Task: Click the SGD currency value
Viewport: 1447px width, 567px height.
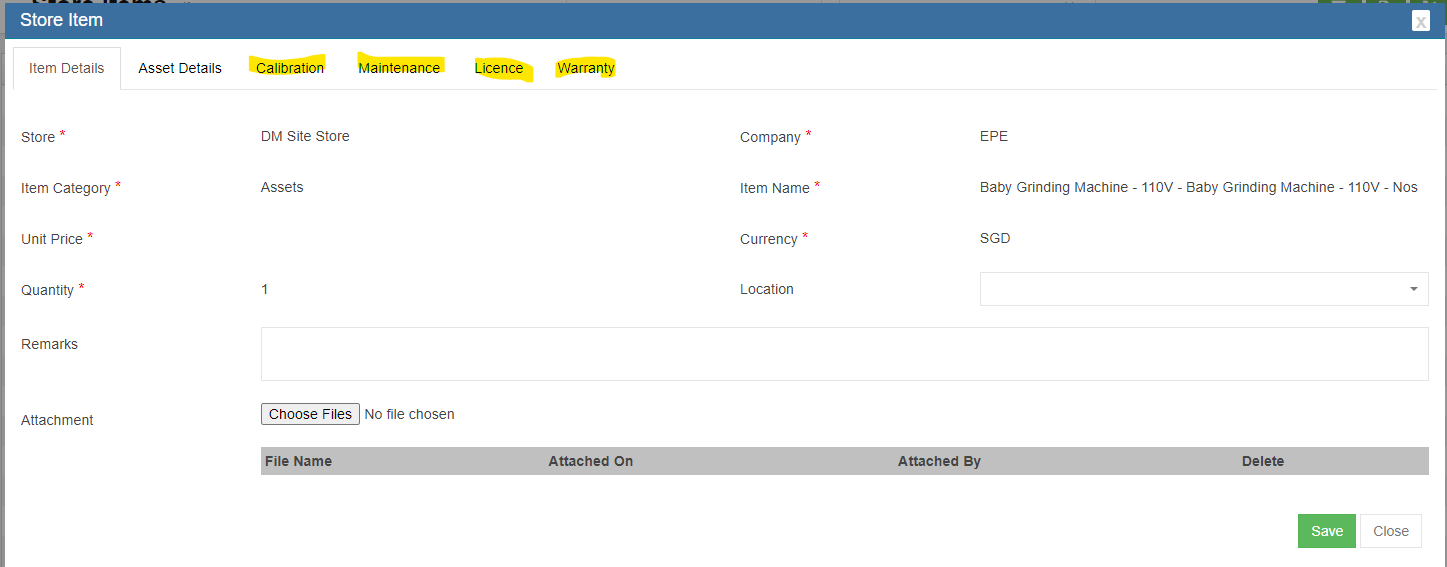Action: click(995, 238)
